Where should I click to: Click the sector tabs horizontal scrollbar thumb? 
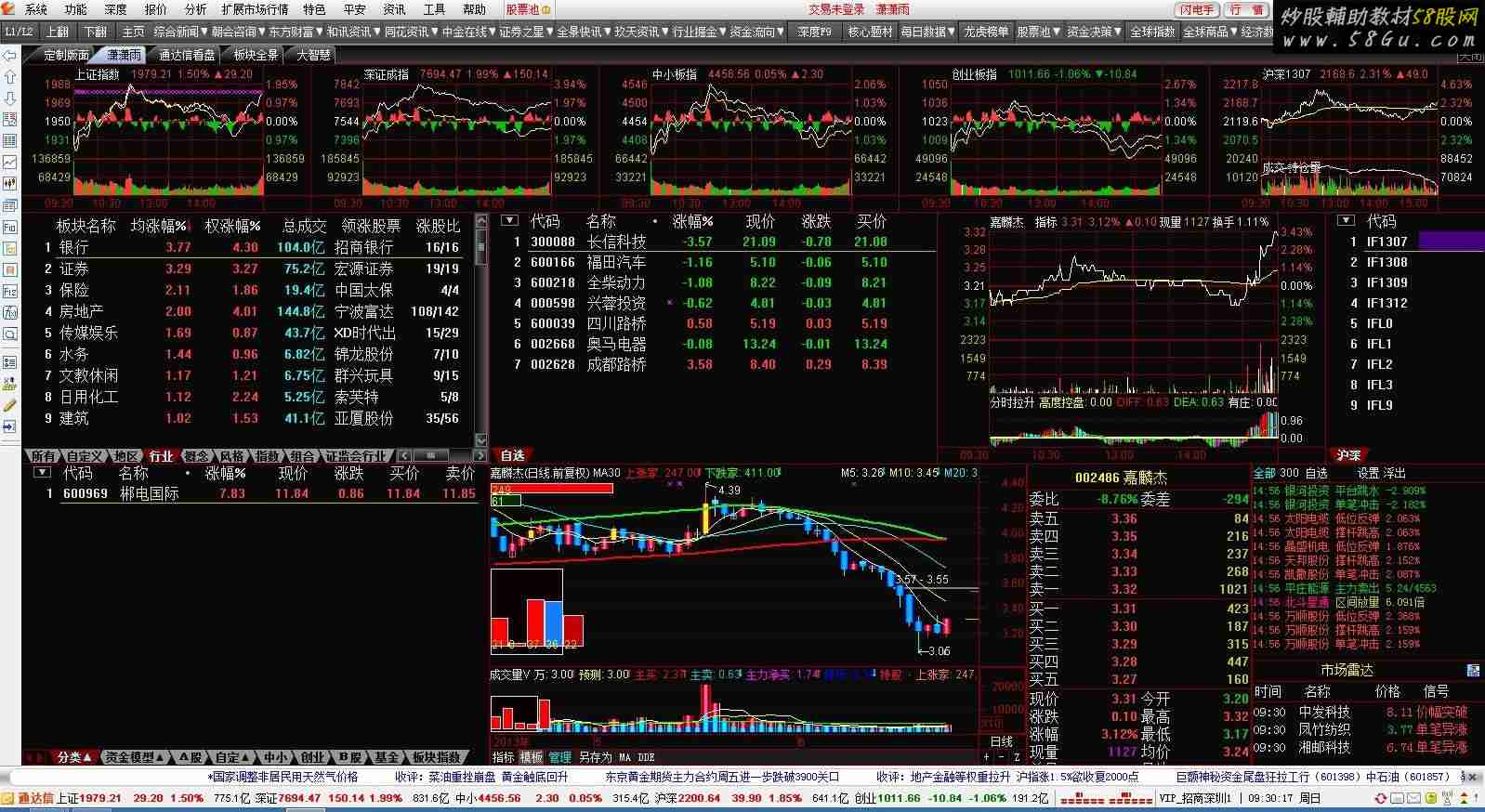(x=430, y=456)
